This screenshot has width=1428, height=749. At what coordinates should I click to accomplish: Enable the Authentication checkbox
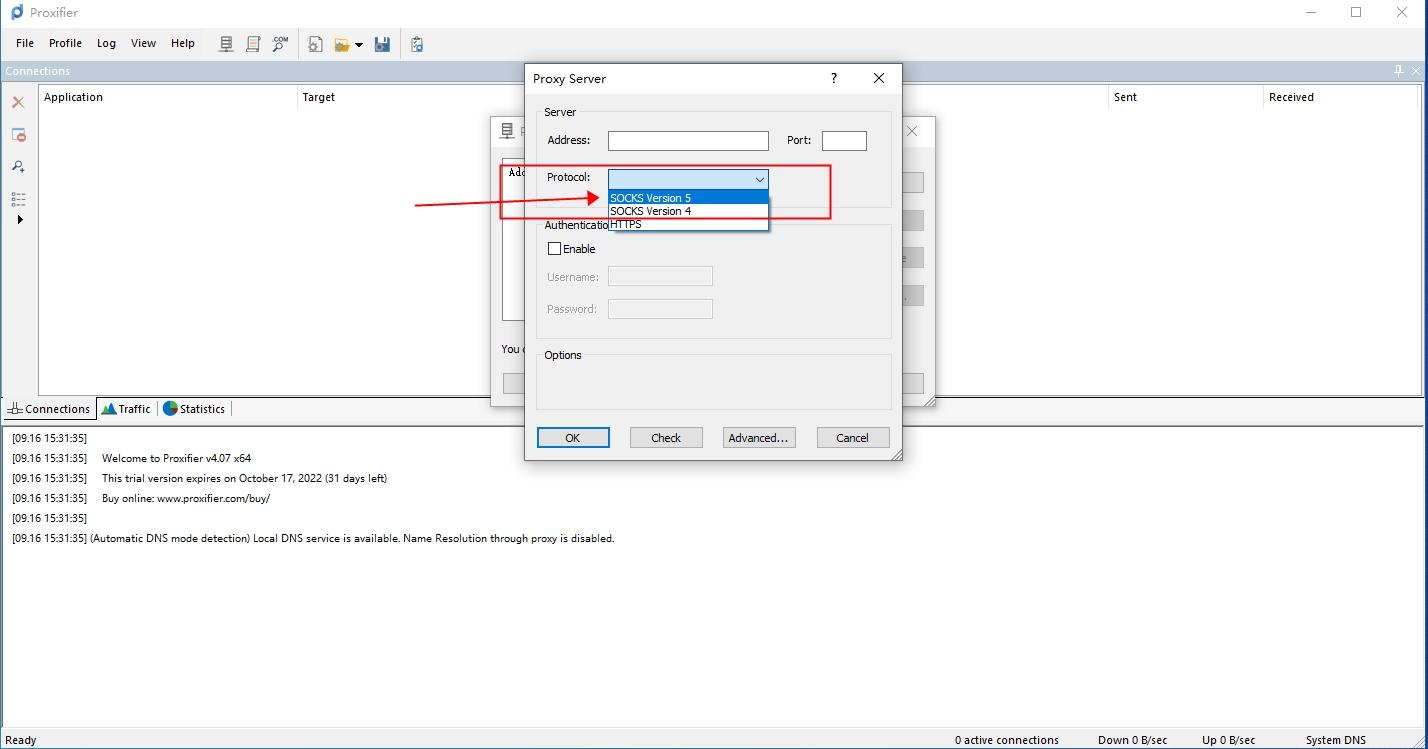point(555,249)
